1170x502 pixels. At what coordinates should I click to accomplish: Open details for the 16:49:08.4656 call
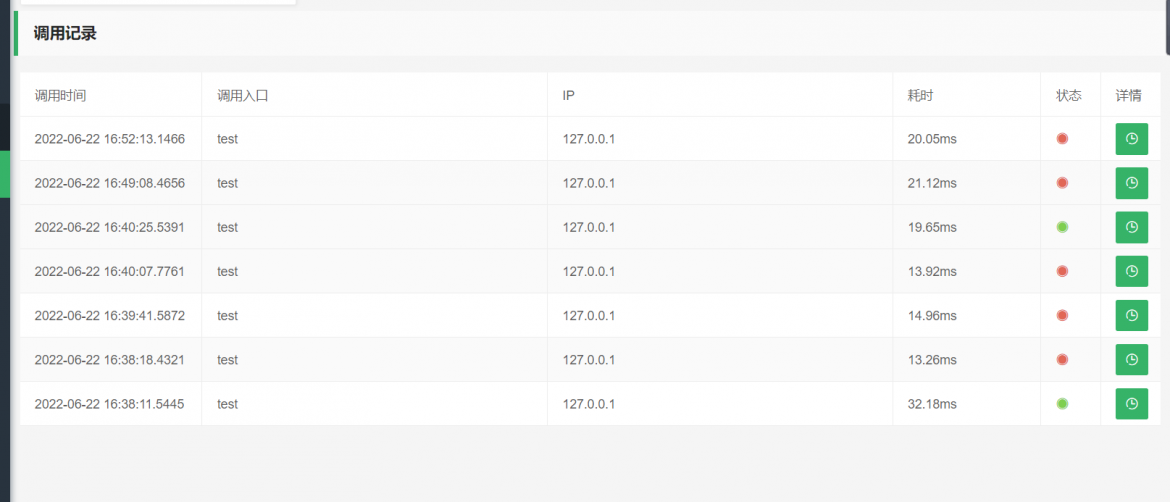[x=1131, y=183]
